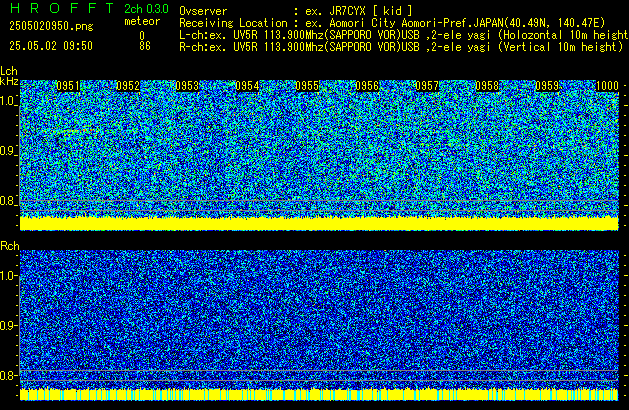
Task: Click the 0951 time marker
Action: (x=68, y=85)
